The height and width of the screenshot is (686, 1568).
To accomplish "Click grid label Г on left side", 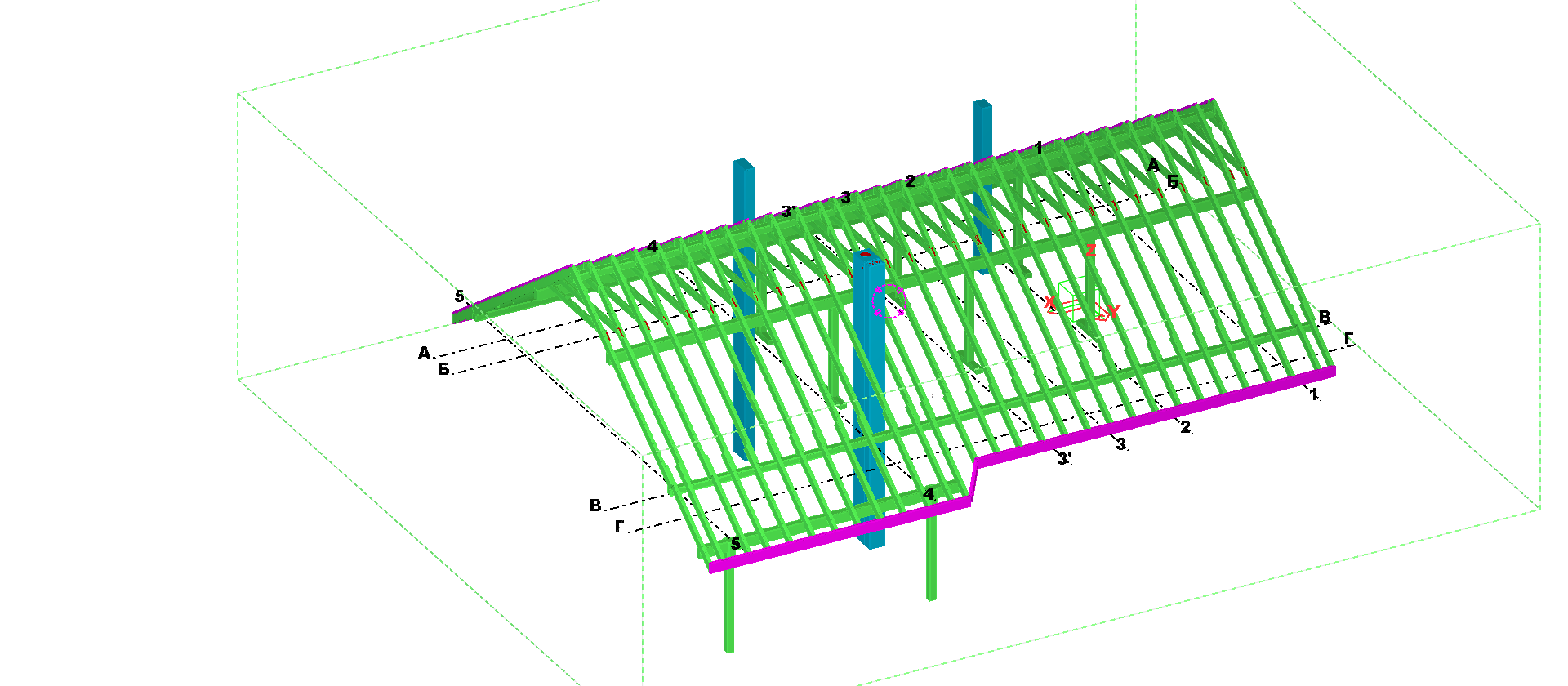I will 620,528.
